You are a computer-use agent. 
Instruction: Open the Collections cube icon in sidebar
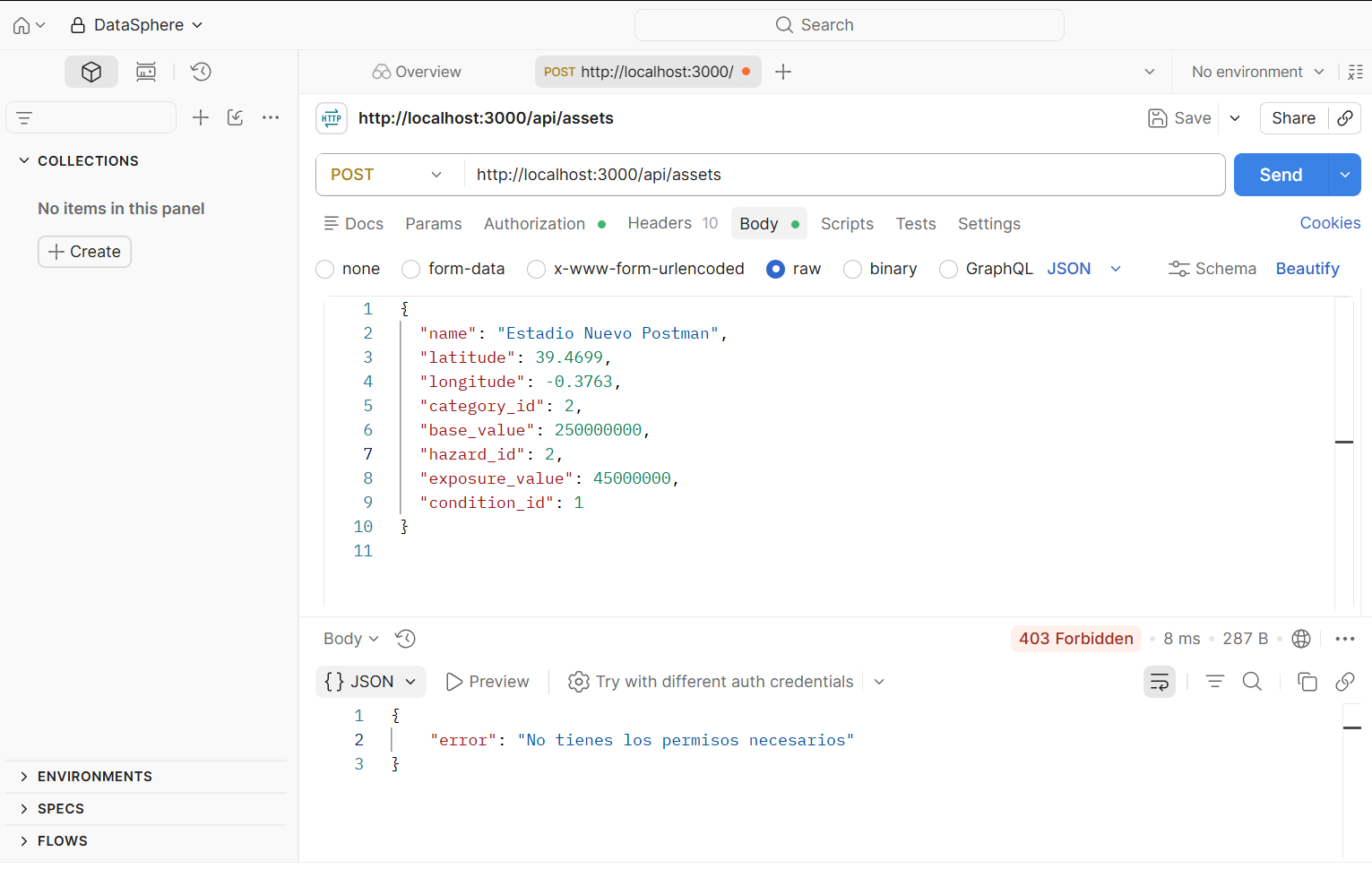(x=91, y=72)
